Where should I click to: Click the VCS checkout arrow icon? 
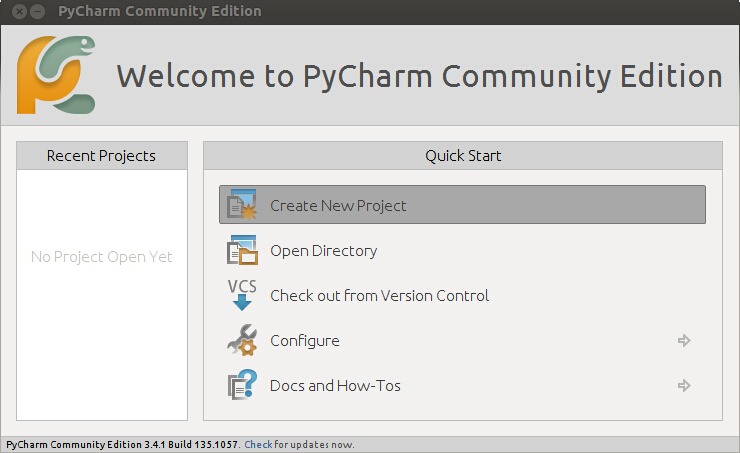click(242, 295)
